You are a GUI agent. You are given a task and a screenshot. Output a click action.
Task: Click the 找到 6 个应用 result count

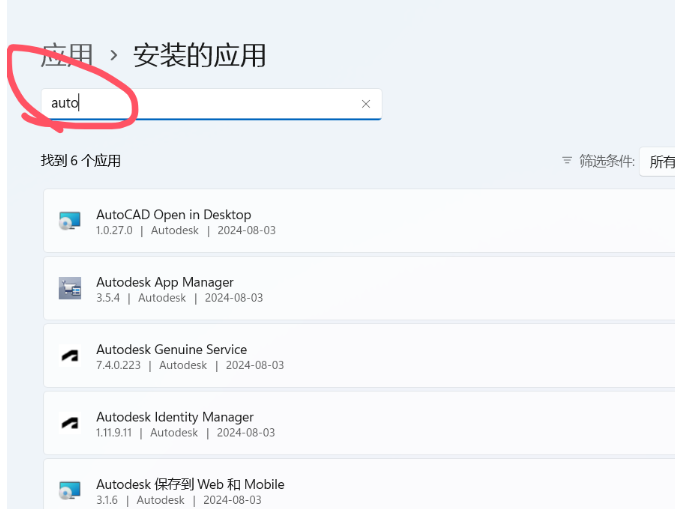point(81,161)
